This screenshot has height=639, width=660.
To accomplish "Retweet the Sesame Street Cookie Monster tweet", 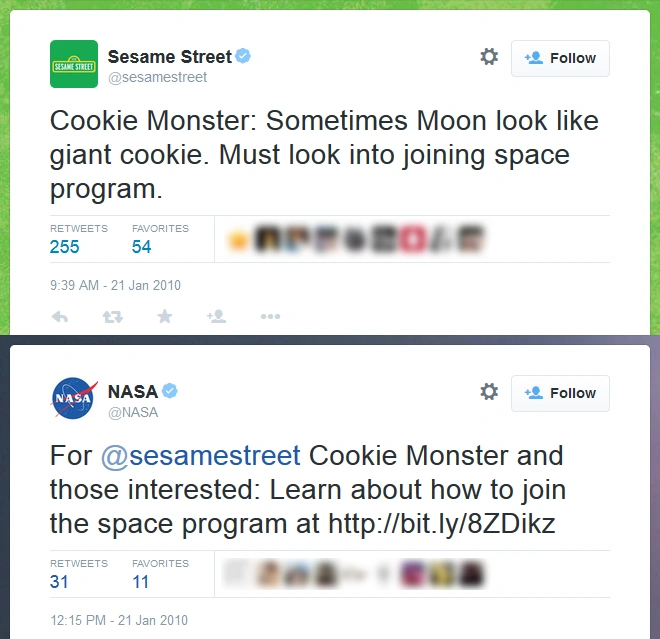I will click(113, 316).
